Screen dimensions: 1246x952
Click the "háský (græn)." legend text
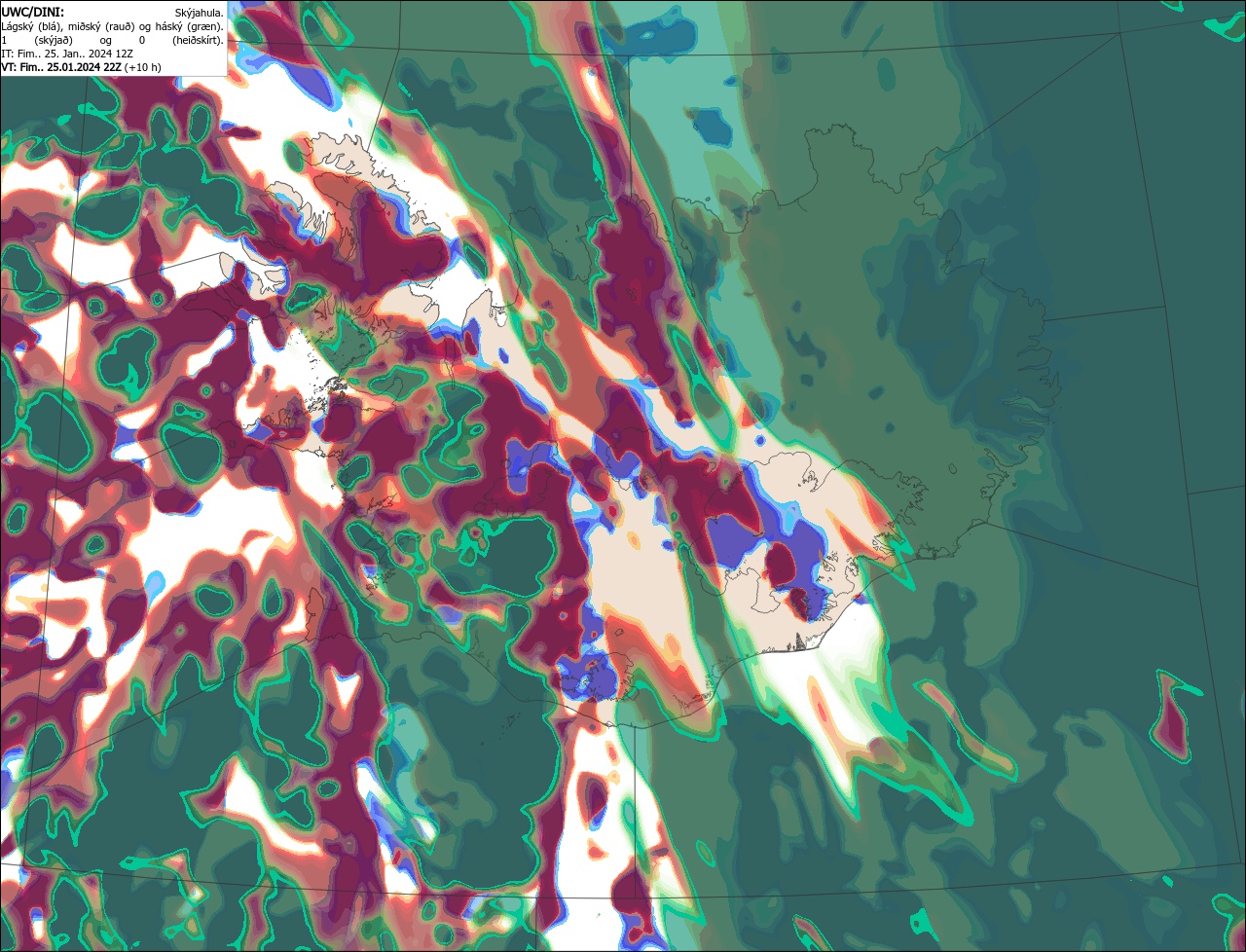(x=190, y=27)
